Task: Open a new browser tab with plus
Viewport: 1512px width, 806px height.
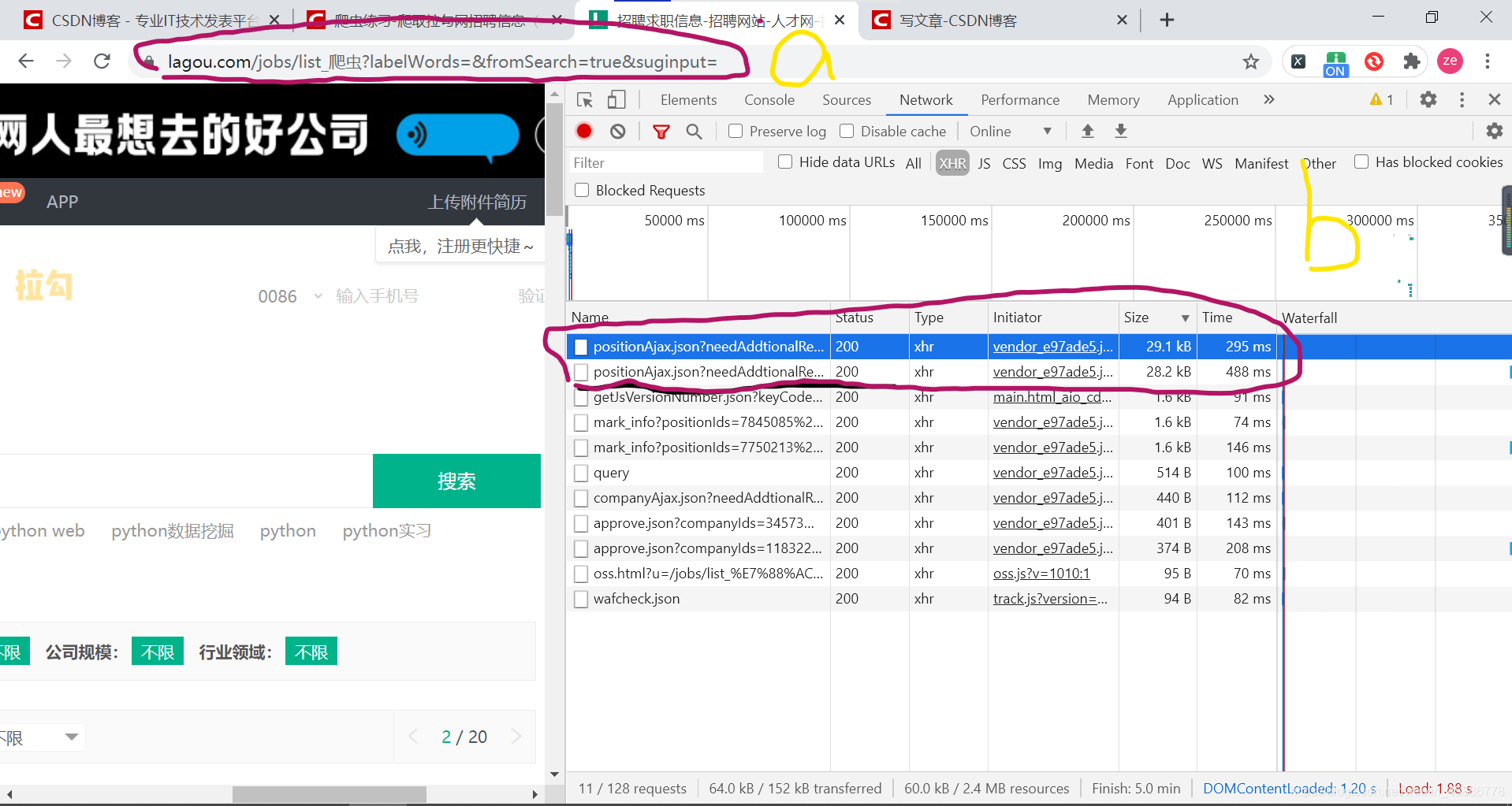Action: 1168,20
